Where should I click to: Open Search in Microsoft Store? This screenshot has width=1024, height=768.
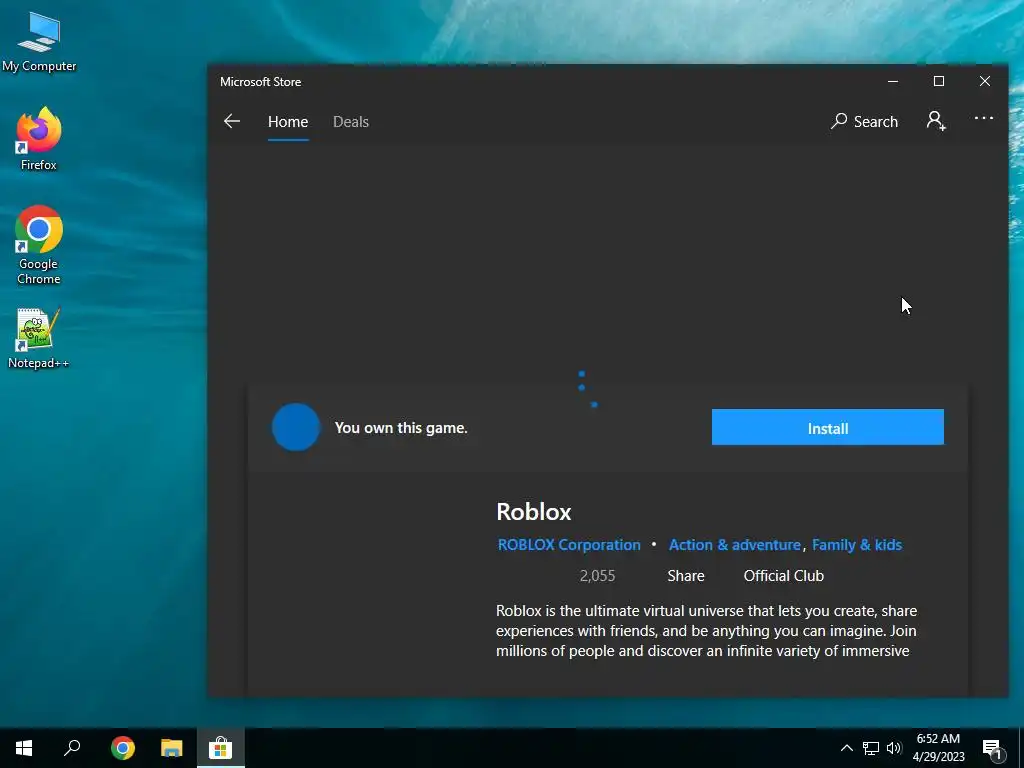click(x=864, y=121)
